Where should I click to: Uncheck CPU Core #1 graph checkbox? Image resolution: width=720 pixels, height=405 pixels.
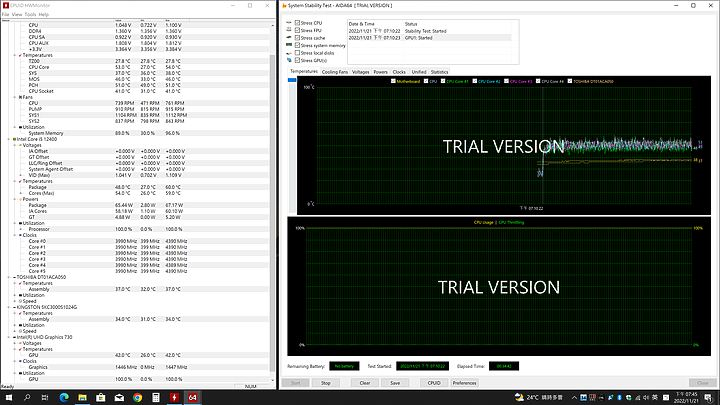pos(443,81)
